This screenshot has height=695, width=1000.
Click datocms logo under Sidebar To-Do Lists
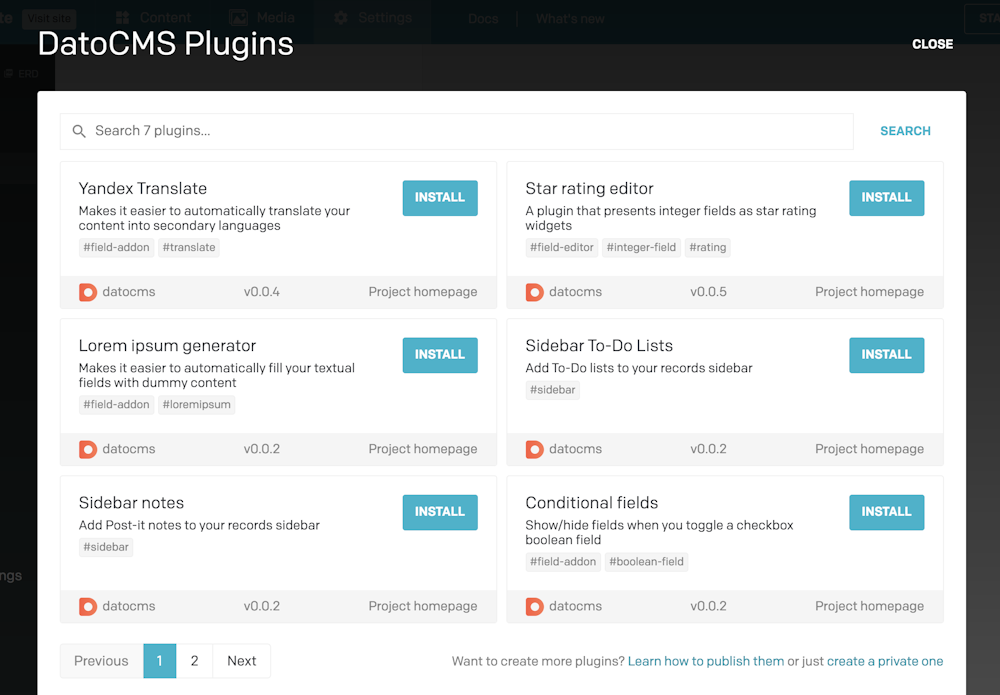[x=534, y=450]
